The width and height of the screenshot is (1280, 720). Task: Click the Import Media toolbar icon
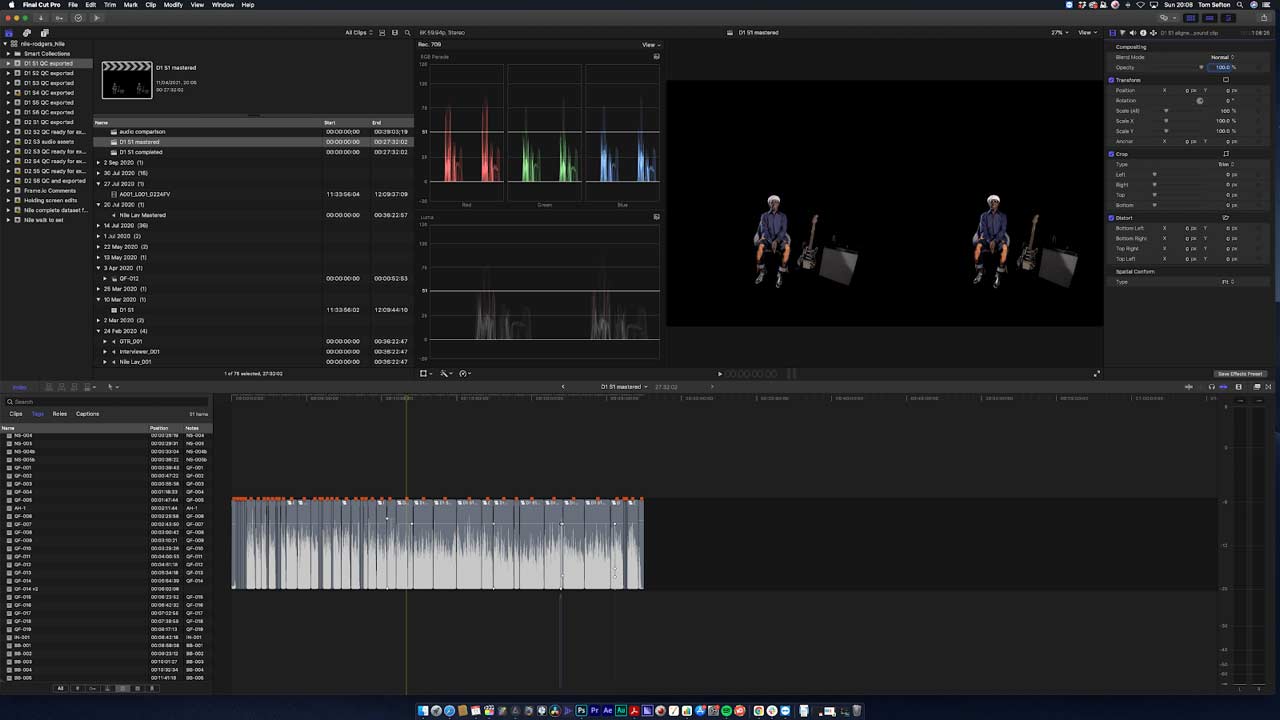coord(42,18)
